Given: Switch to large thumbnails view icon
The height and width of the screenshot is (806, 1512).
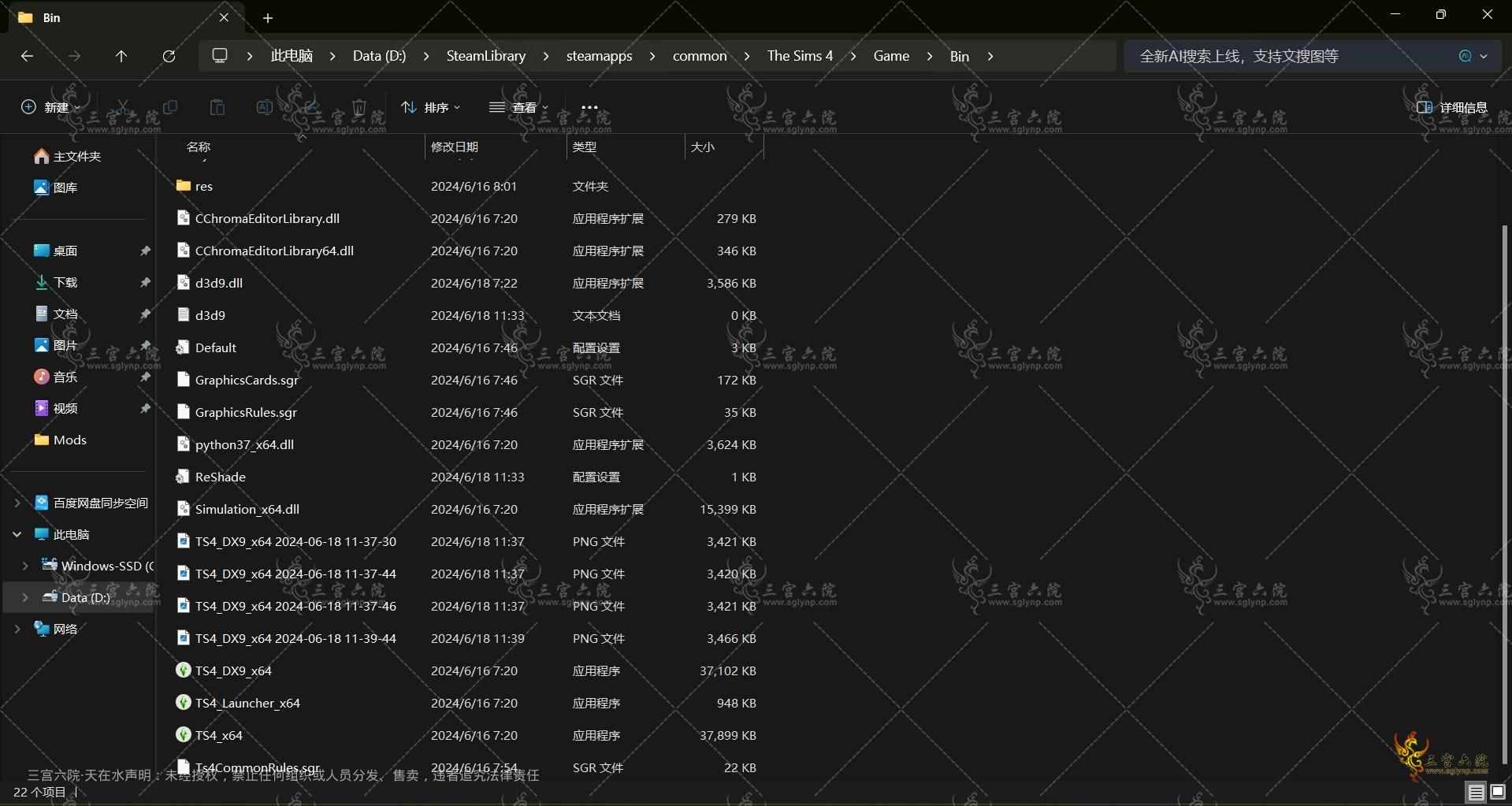Looking at the screenshot, I should pyautogui.click(x=1498, y=792).
